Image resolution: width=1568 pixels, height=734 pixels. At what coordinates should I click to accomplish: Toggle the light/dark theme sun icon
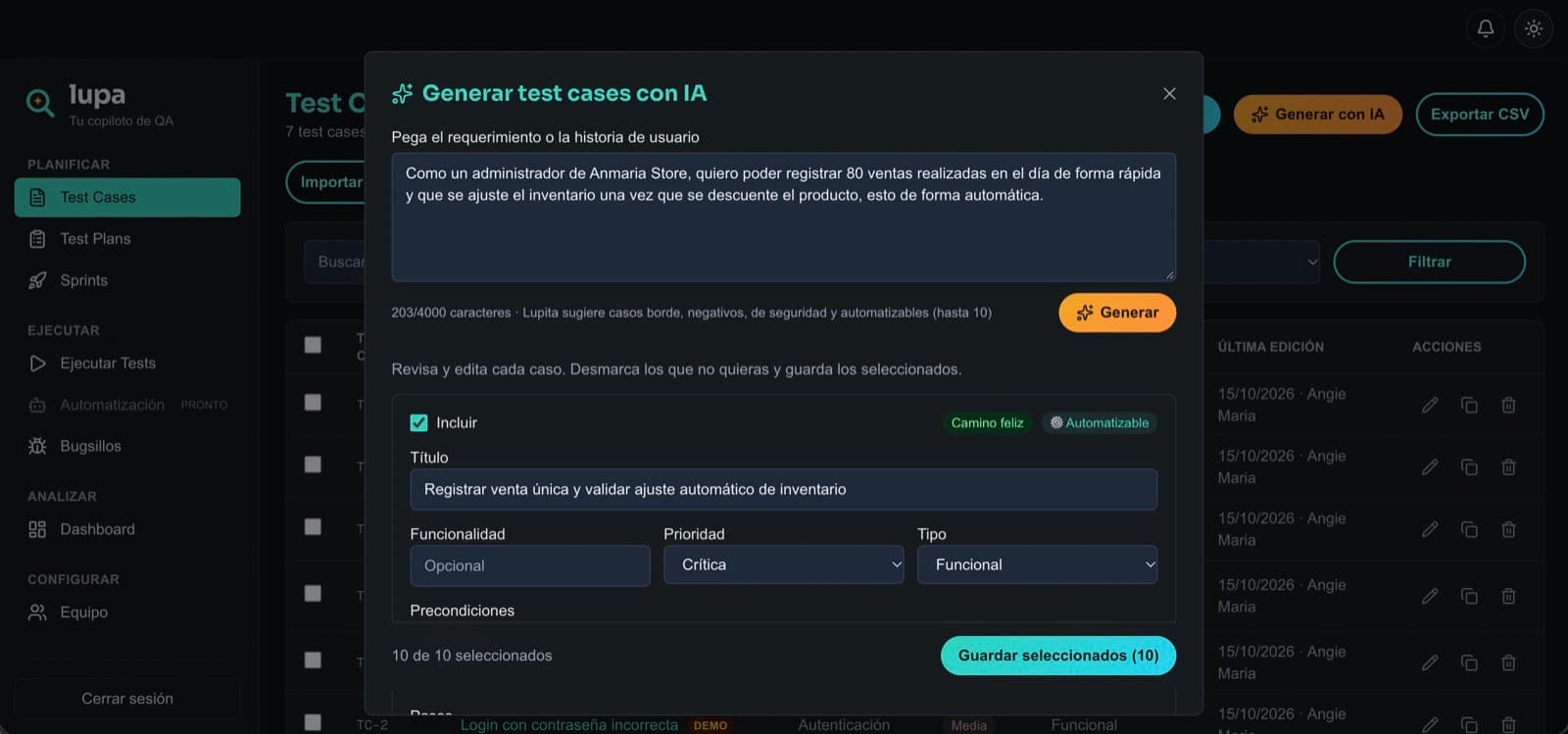pyautogui.click(x=1534, y=28)
